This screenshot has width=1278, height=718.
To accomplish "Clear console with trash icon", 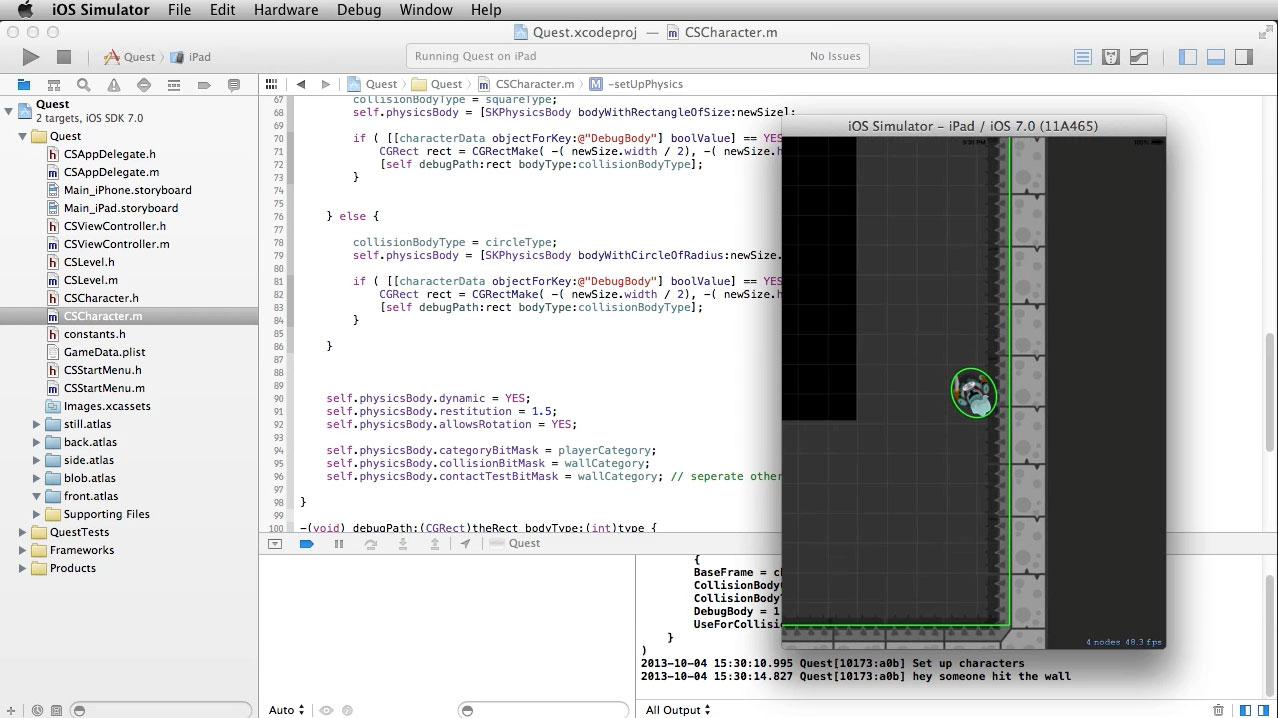I will tap(1218, 710).
